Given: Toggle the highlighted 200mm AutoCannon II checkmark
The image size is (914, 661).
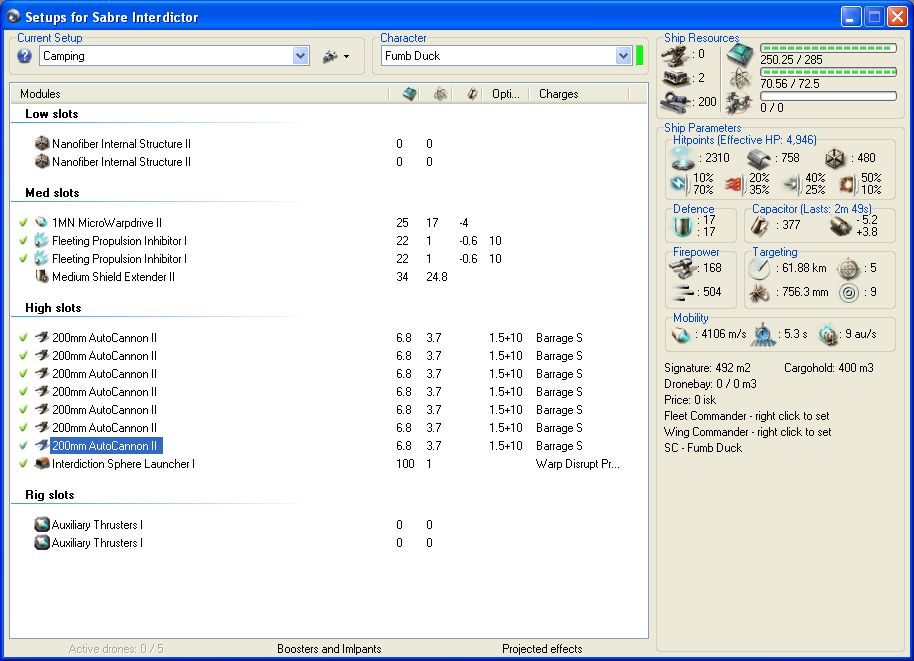Looking at the screenshot, I should coord(23,445).
